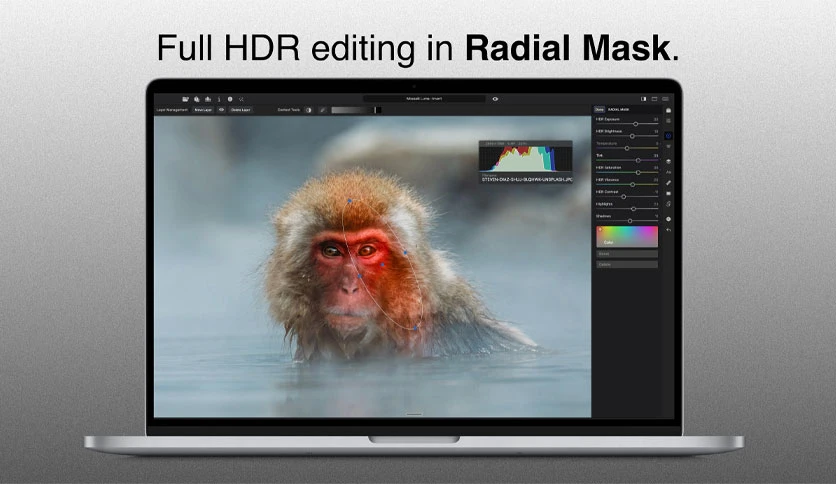
Task: Open the layers stack icon in right sidebar
Action: tap(669, 161)
